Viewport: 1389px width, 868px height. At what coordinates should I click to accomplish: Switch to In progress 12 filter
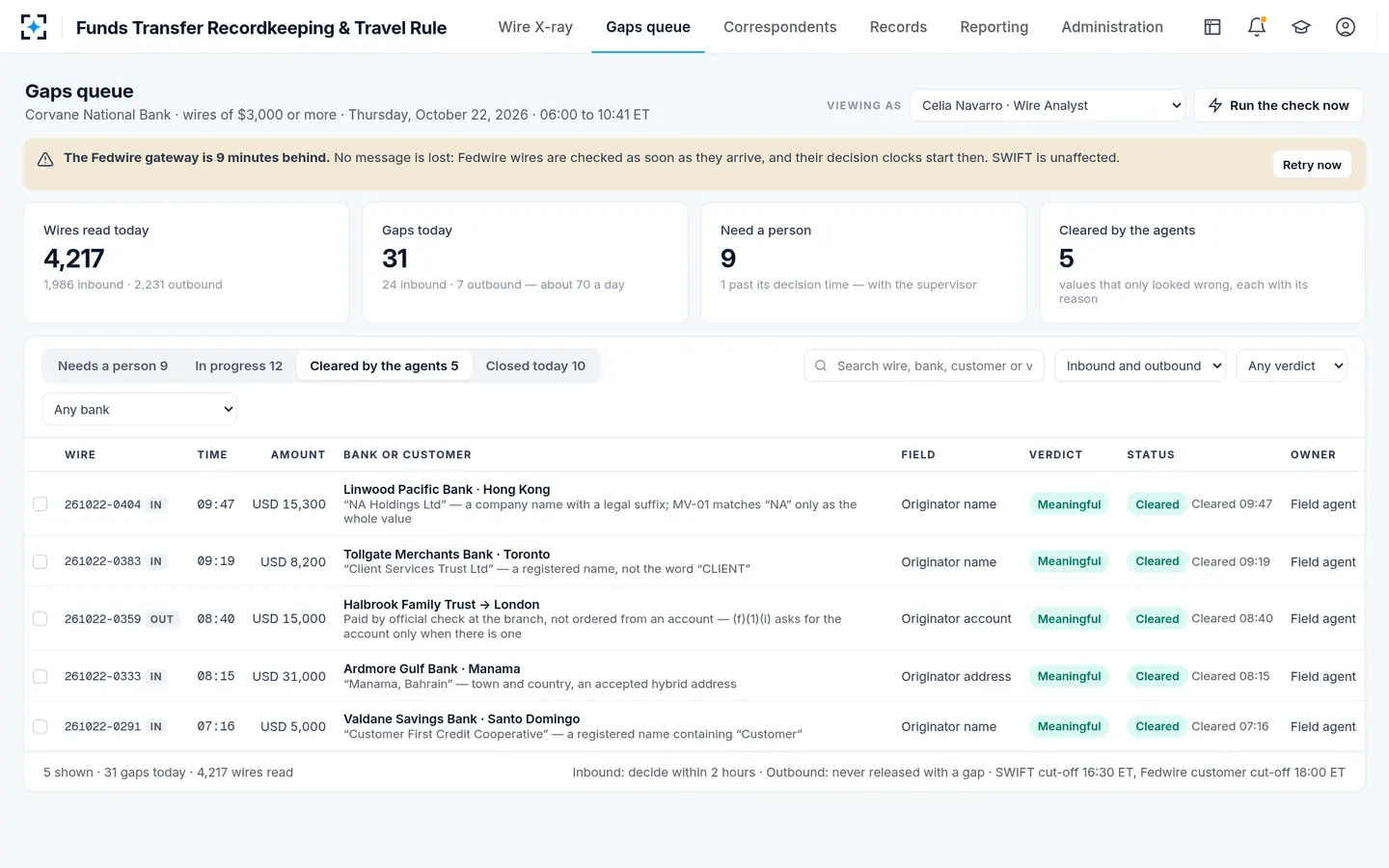(x=238, y=366)
